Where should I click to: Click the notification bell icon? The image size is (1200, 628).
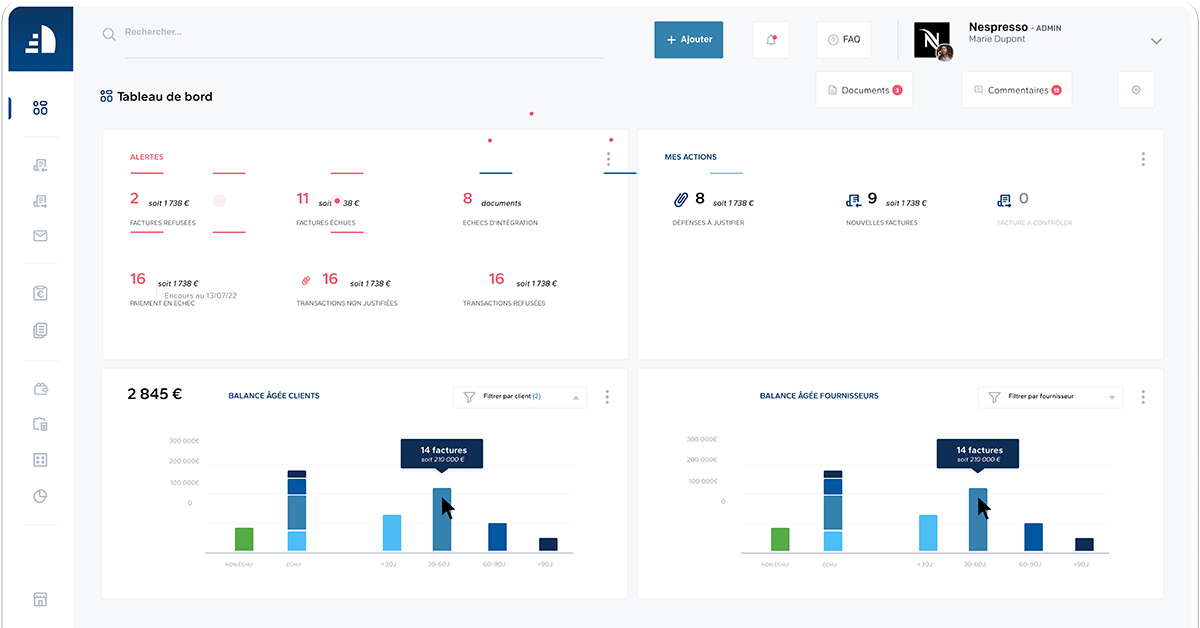click(x=771, y=39)
